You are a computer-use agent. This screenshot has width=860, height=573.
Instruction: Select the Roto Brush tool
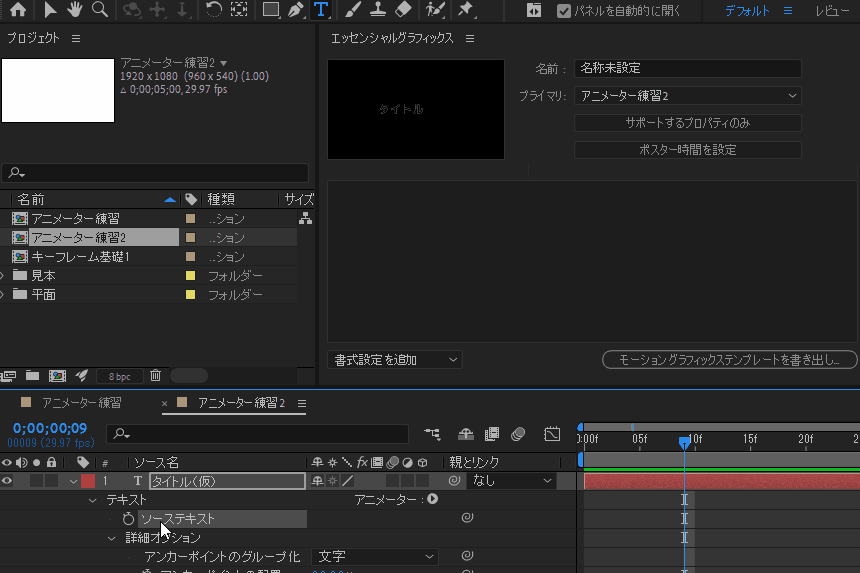point(435,9)
